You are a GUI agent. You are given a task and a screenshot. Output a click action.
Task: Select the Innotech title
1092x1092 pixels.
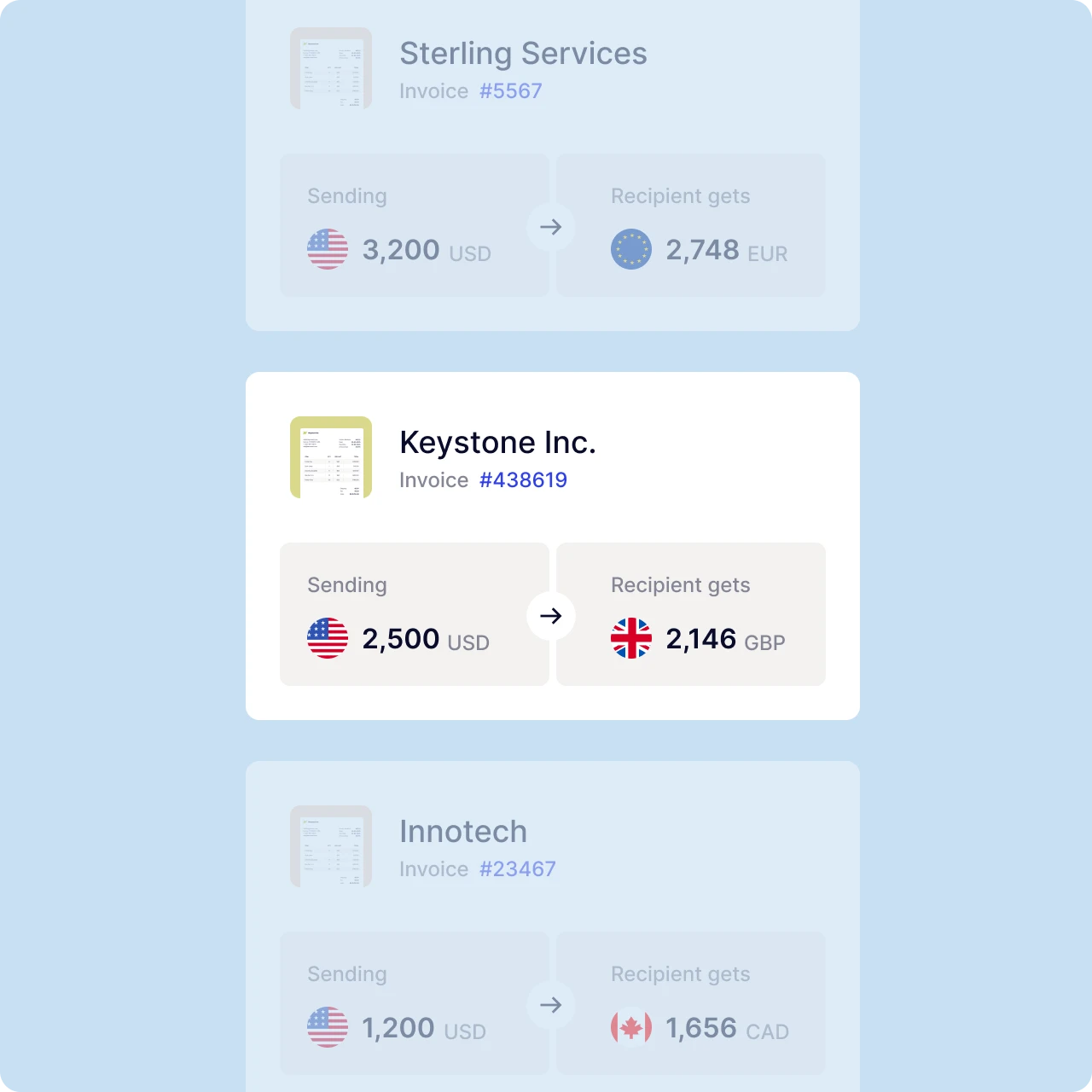tap(463, 832)
